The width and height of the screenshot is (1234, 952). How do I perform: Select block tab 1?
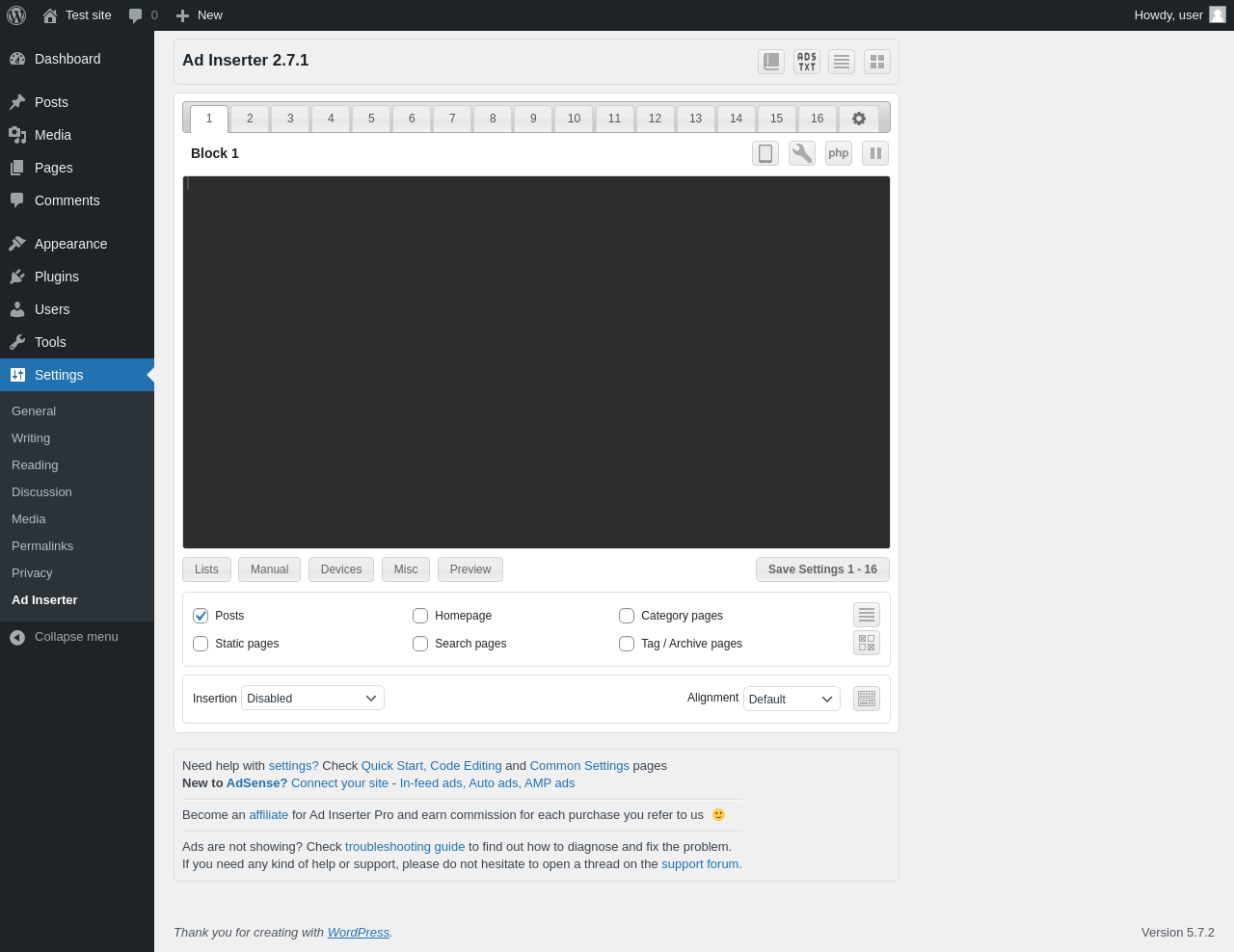(x=209, y=119)
